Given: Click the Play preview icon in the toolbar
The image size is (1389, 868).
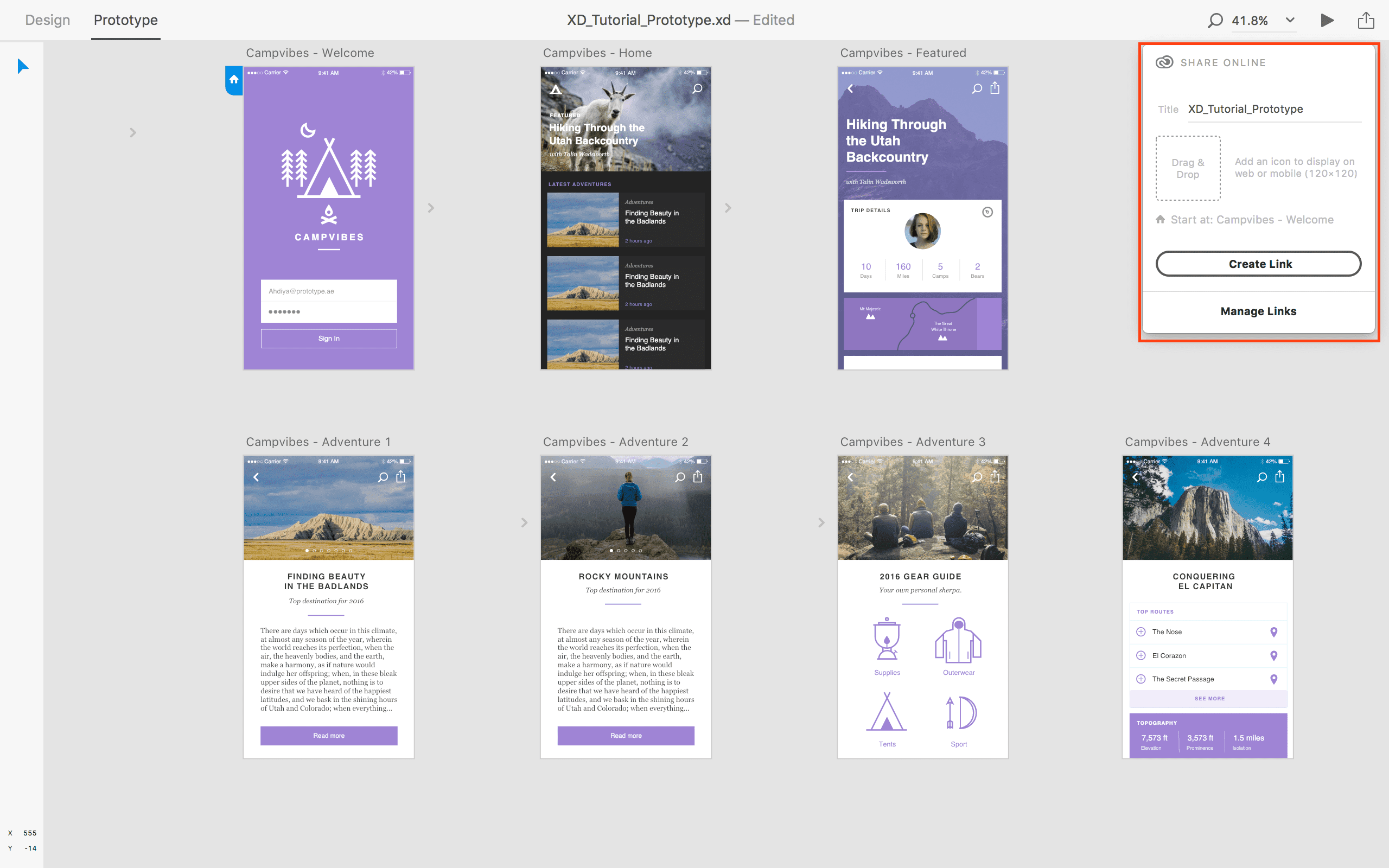Looking at the screenshot, I should (1327, 20).
